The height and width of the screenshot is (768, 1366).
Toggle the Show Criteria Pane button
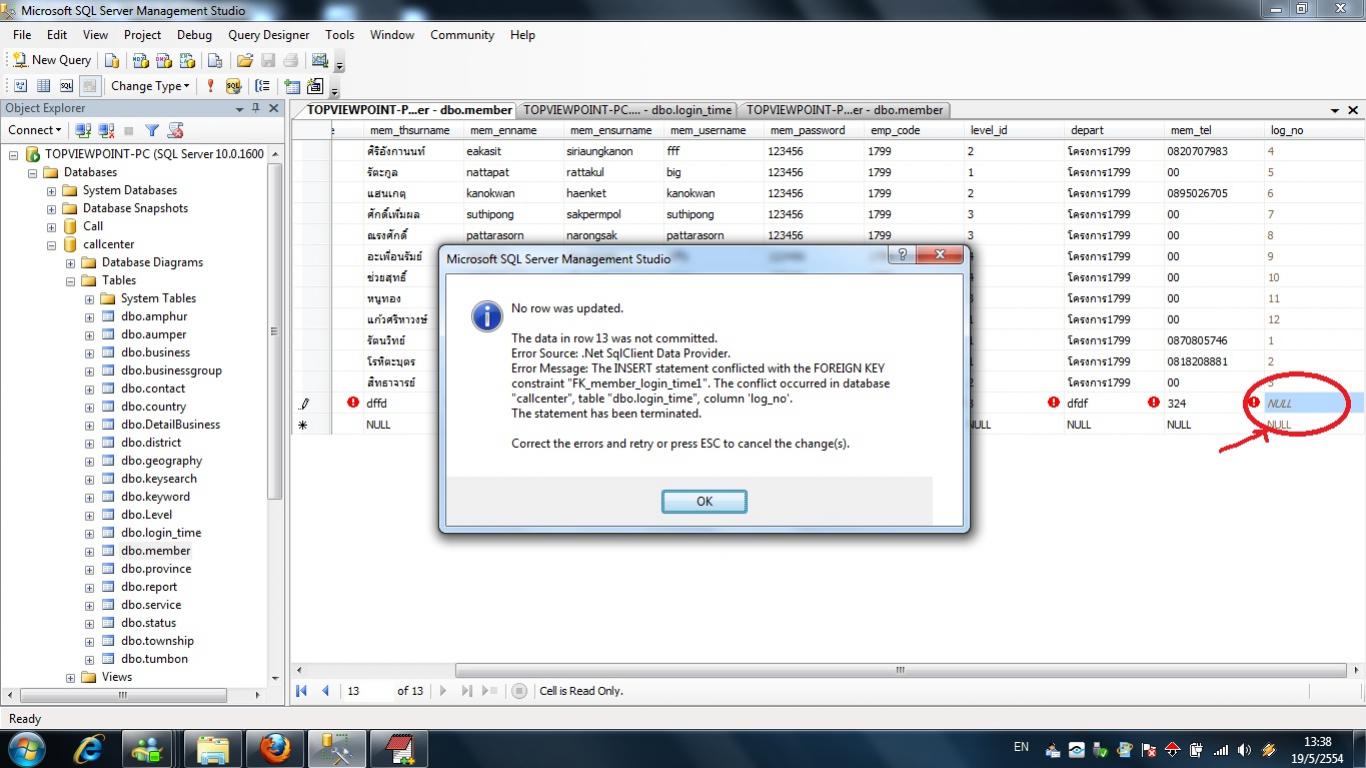(x=43, y=86)
